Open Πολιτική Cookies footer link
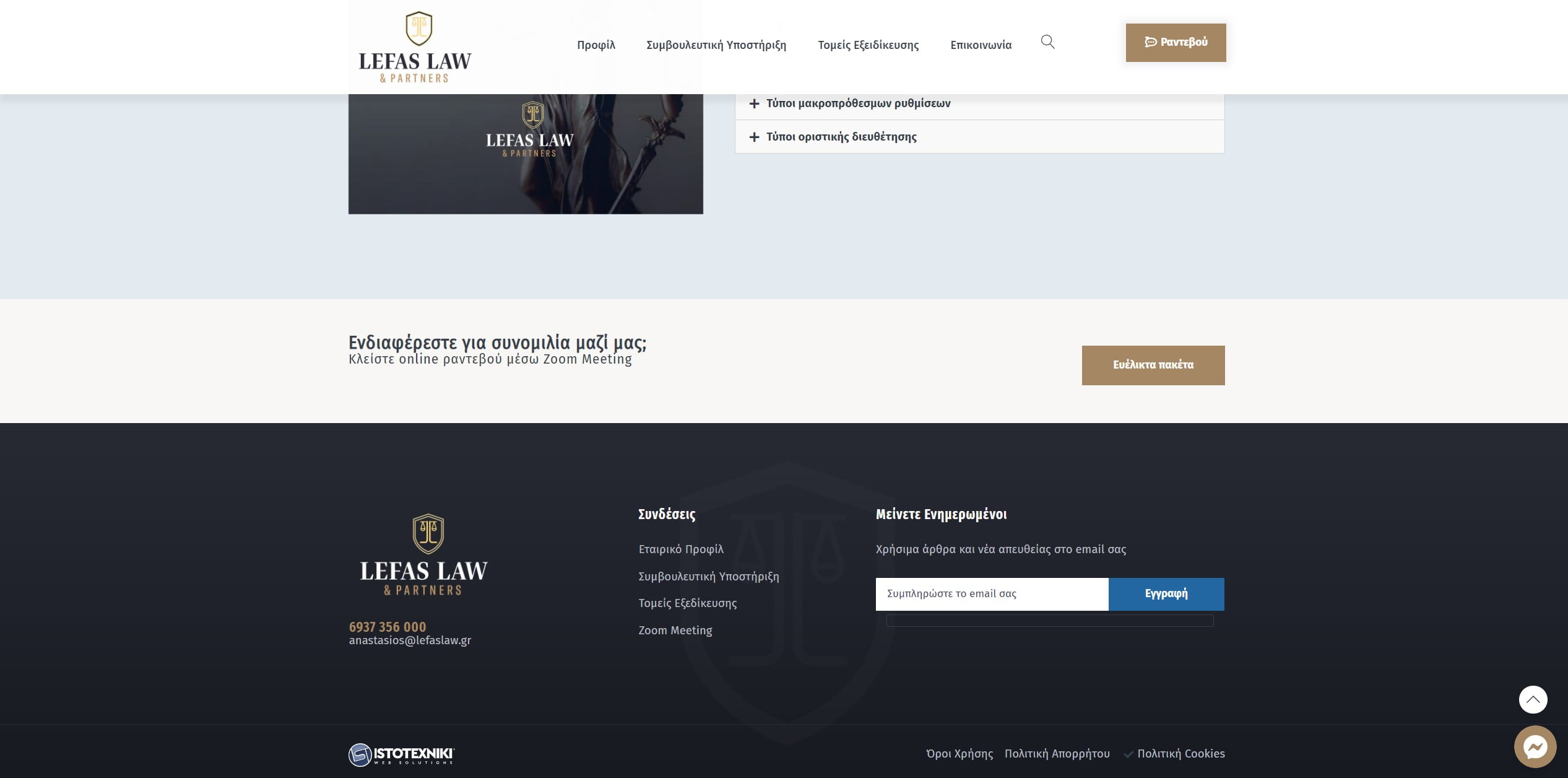This screenshot has width=1568, height=778. tap(1180, 753)
